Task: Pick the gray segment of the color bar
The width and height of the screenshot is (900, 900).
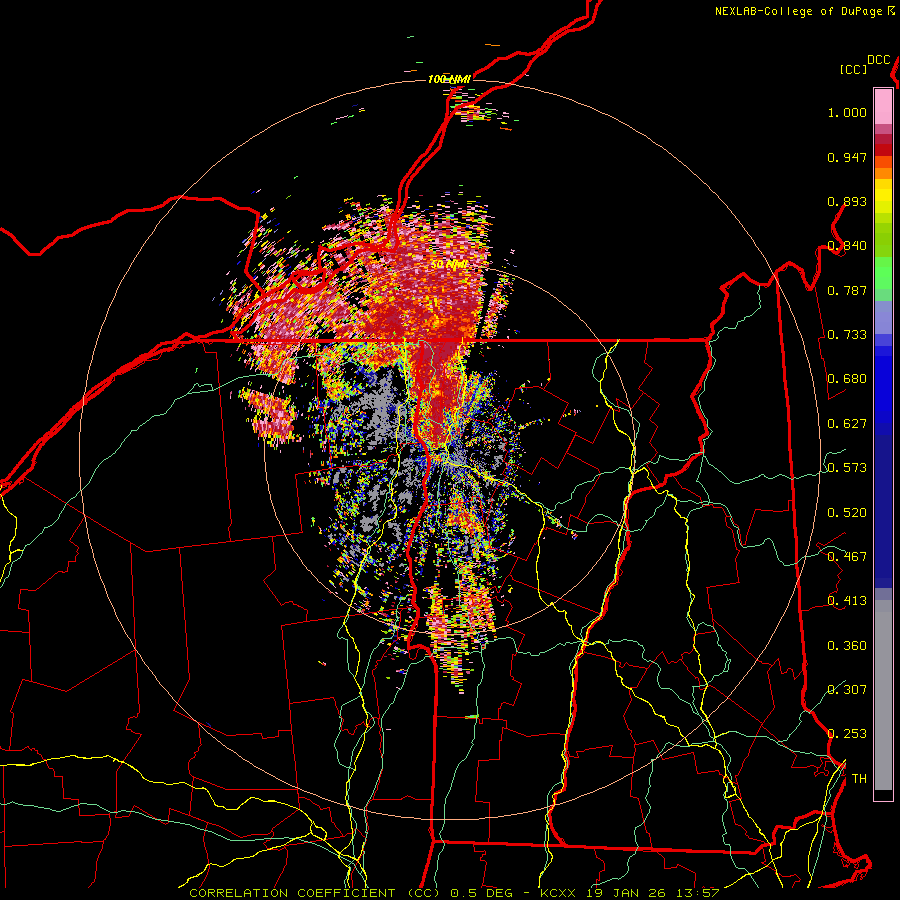Action: tap(883, 695)
